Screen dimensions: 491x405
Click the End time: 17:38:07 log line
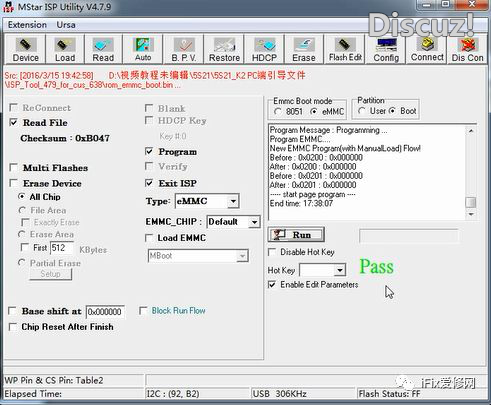(x=301, y=203)
